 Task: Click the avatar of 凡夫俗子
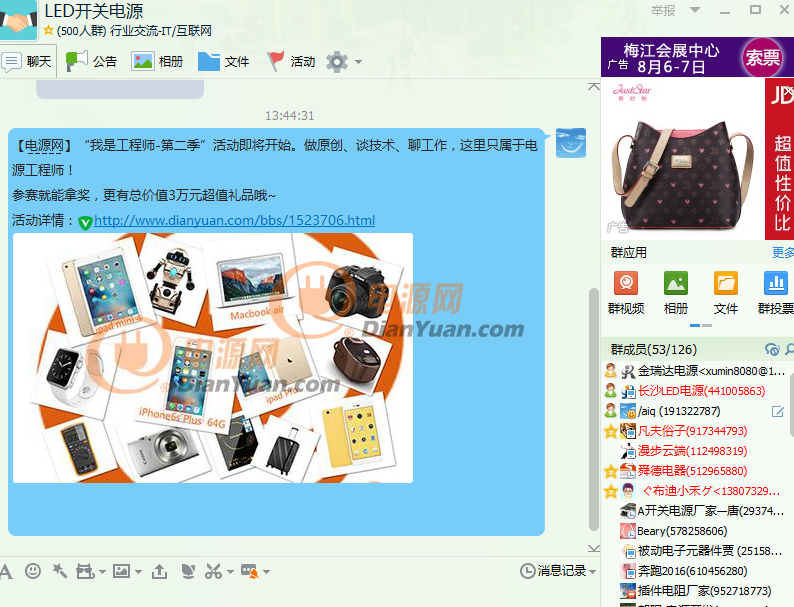tap(628, 431)
